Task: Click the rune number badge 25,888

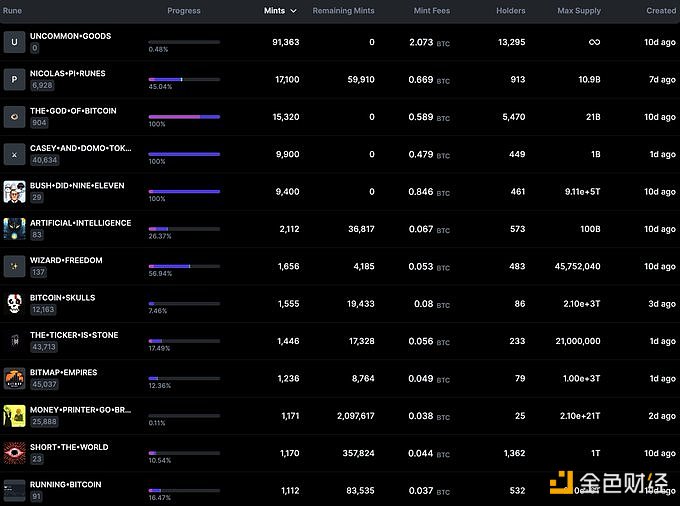Action: coord(44,421)
